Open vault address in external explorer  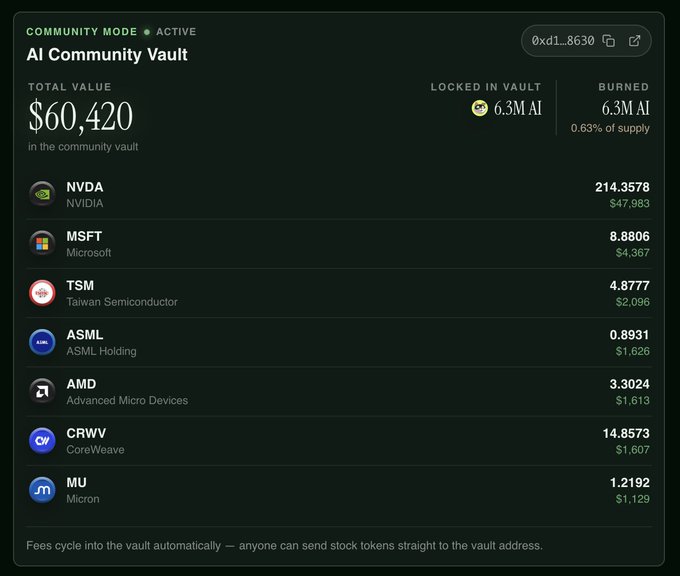pyautogui.click(x=634, y=41)
